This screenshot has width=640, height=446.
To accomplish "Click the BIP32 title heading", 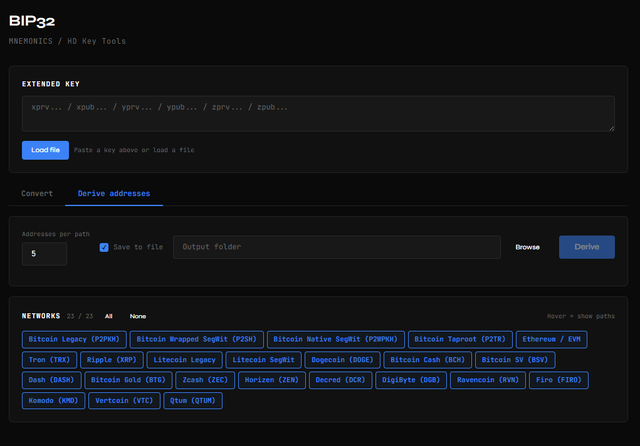I will click(32, 21).
